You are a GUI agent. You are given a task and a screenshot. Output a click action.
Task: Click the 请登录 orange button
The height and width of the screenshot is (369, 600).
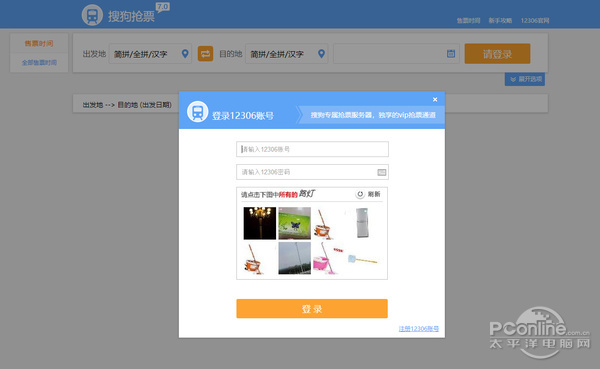[497, 54]
